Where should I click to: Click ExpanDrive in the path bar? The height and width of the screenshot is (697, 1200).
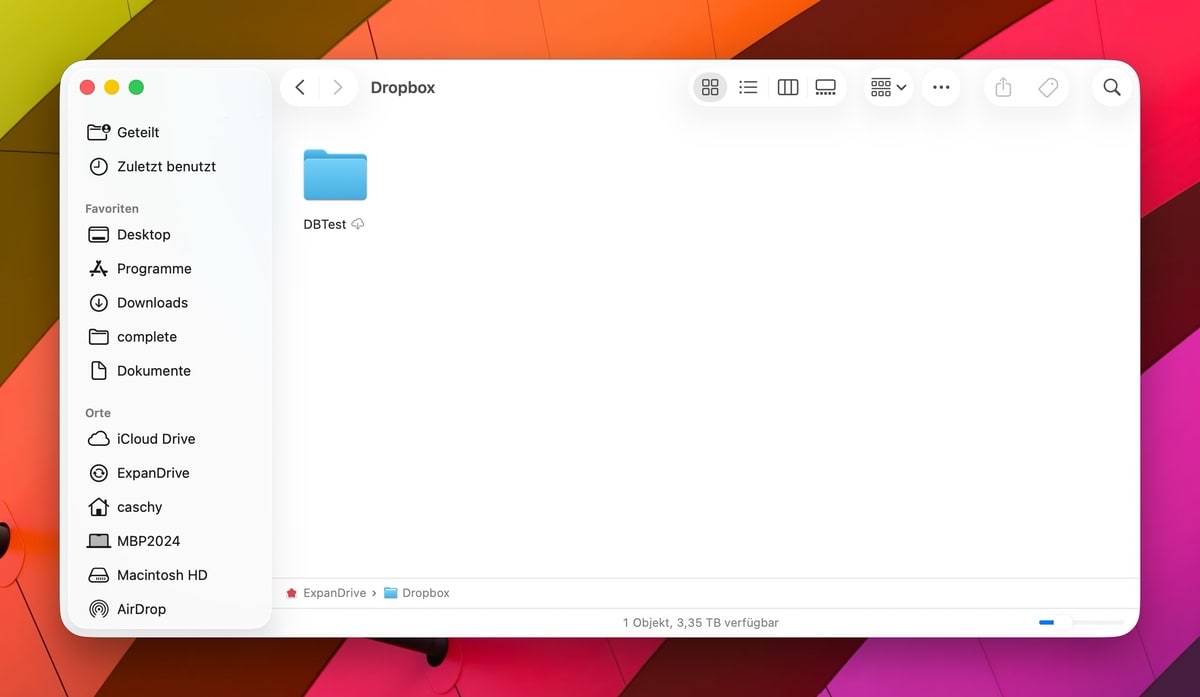click(335, 593)
